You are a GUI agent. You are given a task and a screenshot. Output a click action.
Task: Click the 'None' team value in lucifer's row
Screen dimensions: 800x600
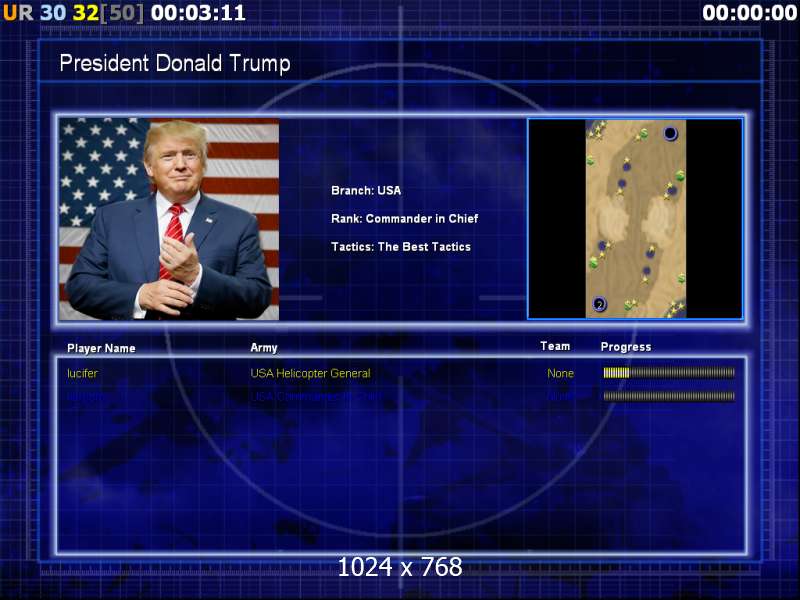coord(560,373)
